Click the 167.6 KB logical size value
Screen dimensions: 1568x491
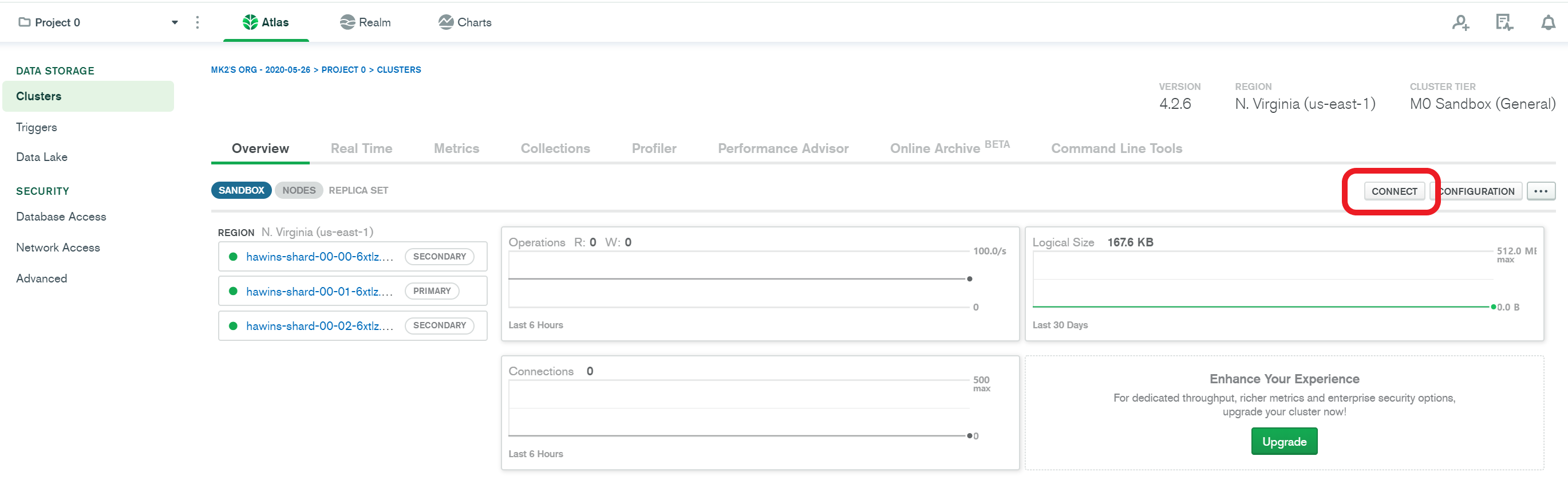pyautogui.click(x=1131, y=242)
